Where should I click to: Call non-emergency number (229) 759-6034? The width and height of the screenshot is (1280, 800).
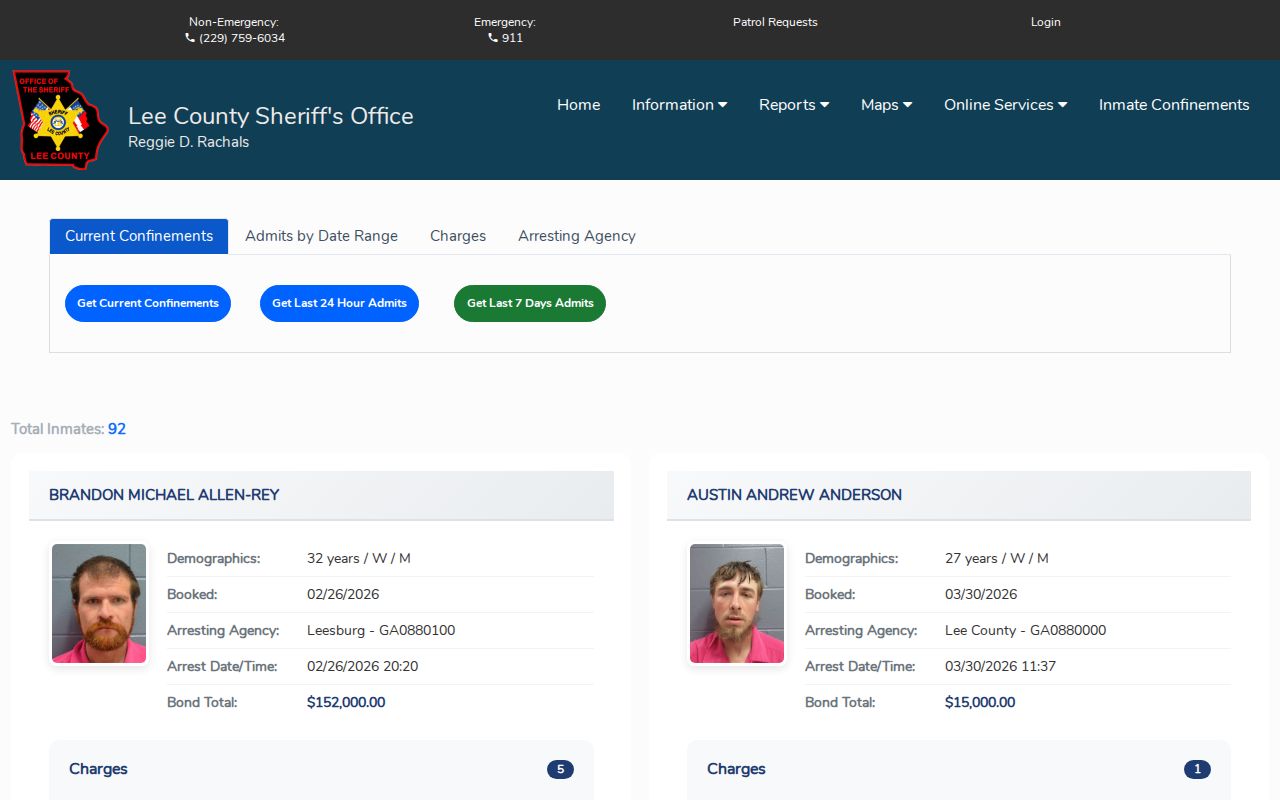(242, 38)
